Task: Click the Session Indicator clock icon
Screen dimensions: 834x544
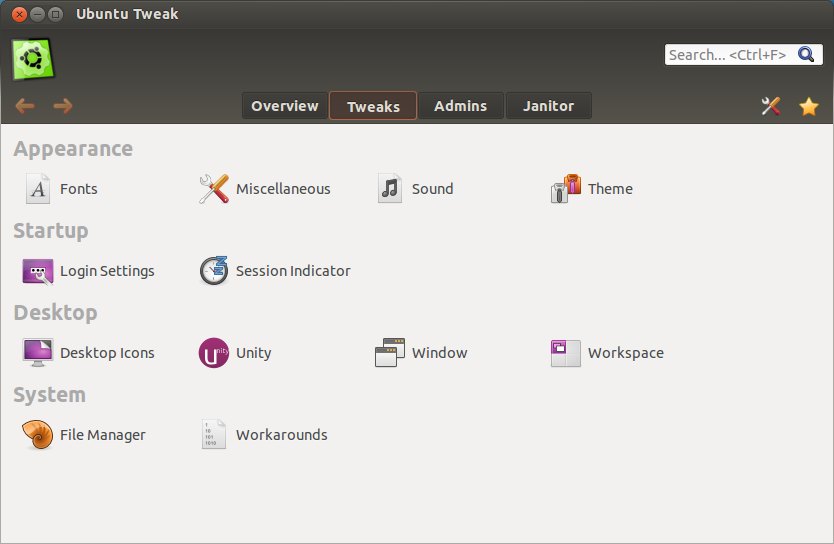Action: (214, 271)
